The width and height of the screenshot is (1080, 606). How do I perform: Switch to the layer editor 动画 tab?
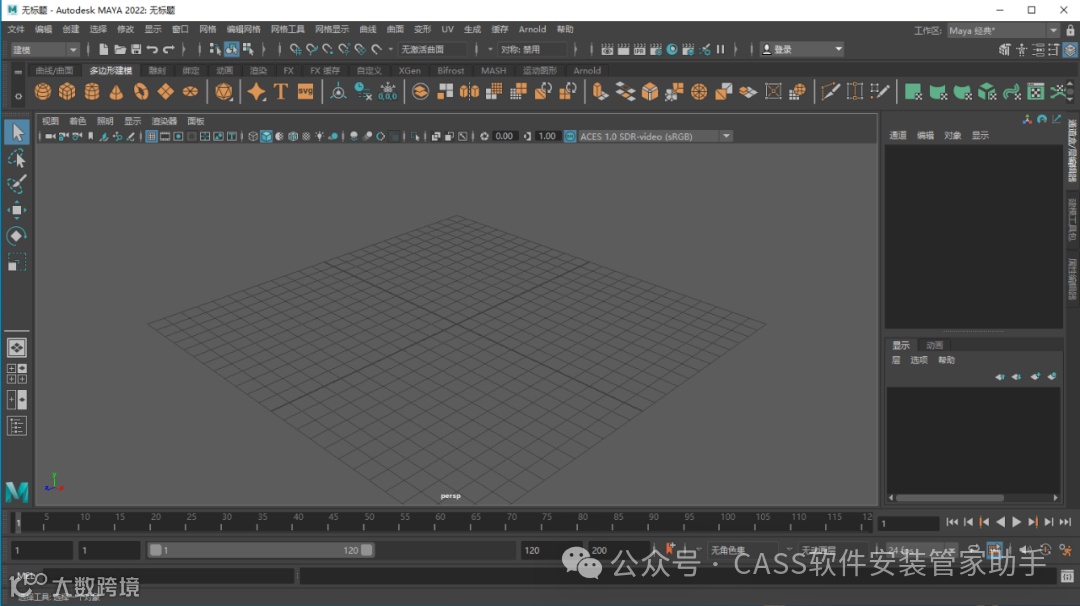pos(934,345)
